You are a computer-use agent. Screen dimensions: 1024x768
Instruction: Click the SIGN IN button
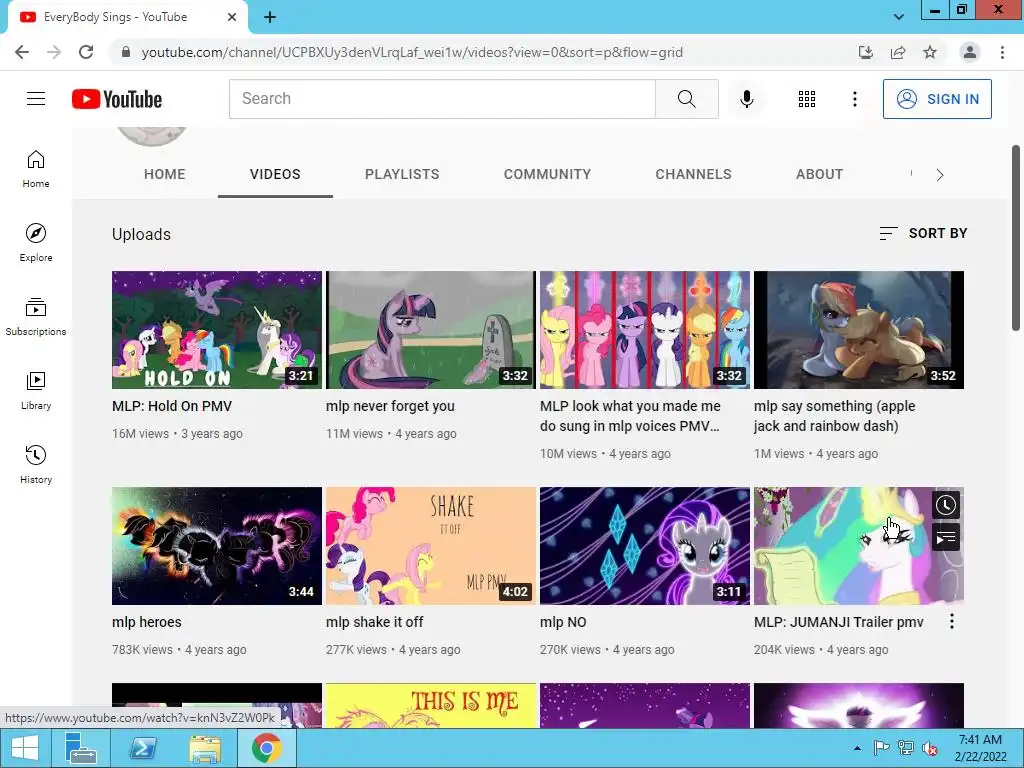[937, 99]
